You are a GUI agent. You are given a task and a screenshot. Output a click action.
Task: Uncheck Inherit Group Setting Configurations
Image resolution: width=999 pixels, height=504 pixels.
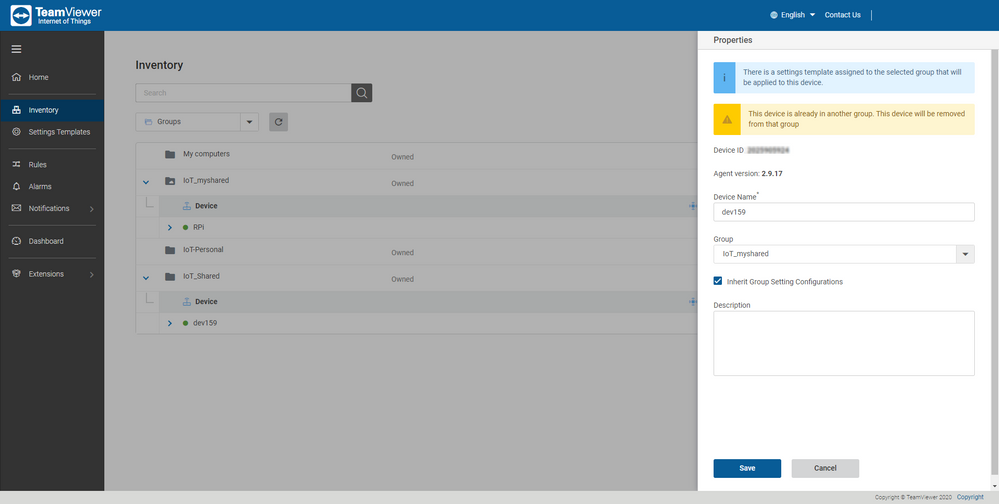click(x=718, y=281)
